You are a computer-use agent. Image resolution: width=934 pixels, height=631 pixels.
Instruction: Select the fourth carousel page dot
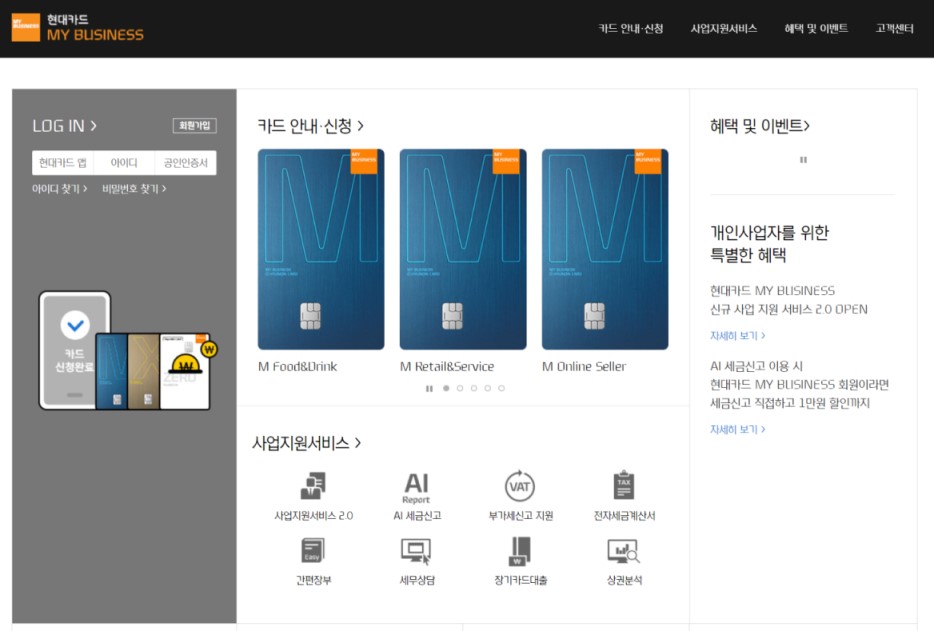tap(487, 388)
